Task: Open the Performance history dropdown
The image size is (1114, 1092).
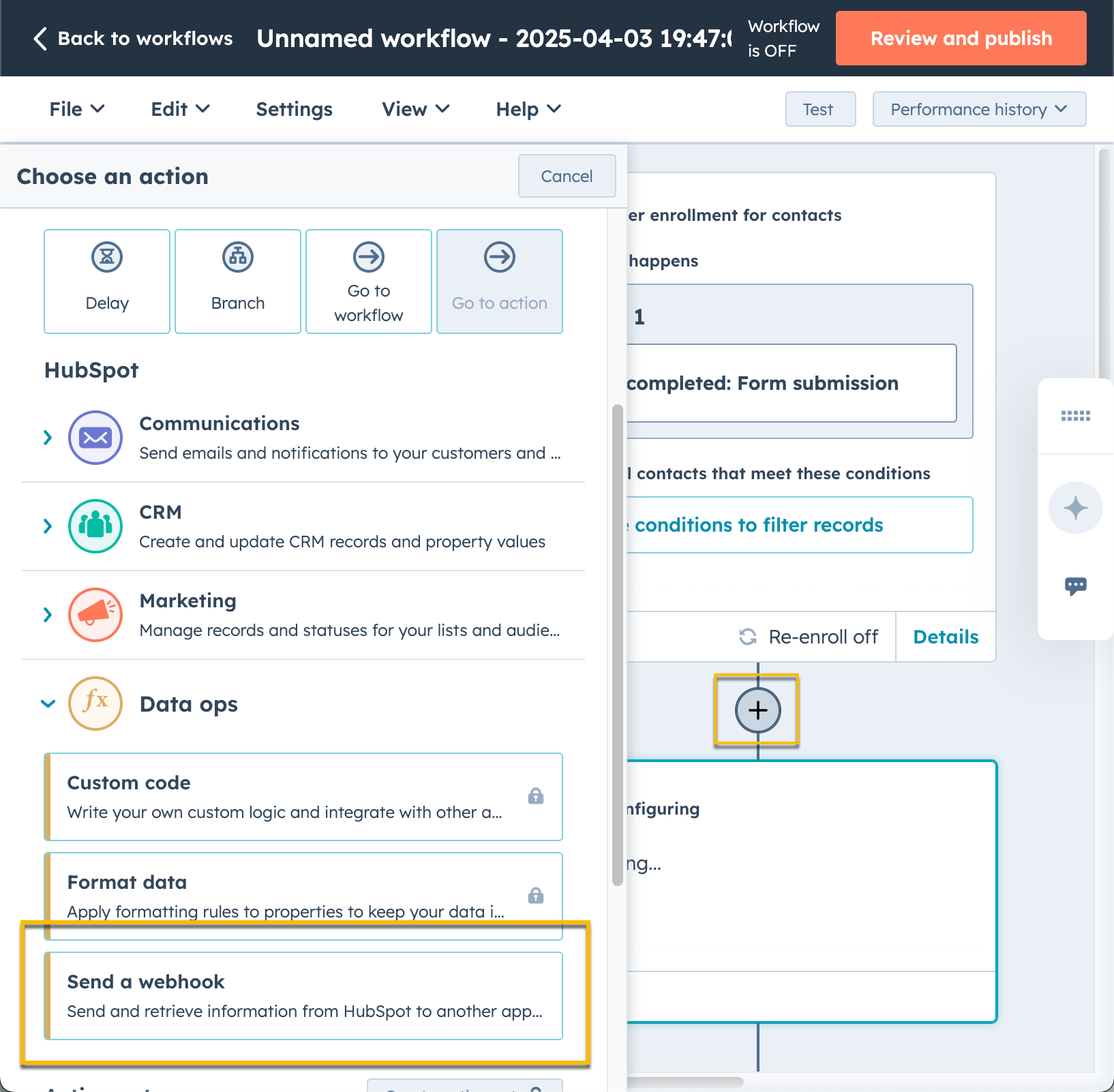Action: (x=979, y=109)
